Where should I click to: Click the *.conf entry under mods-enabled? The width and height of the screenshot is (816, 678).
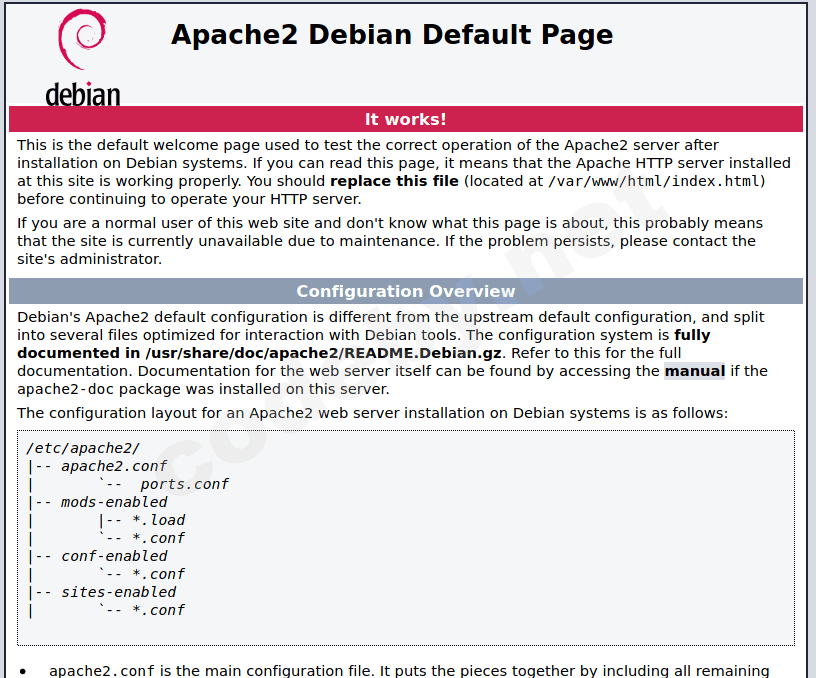point(158,538)
